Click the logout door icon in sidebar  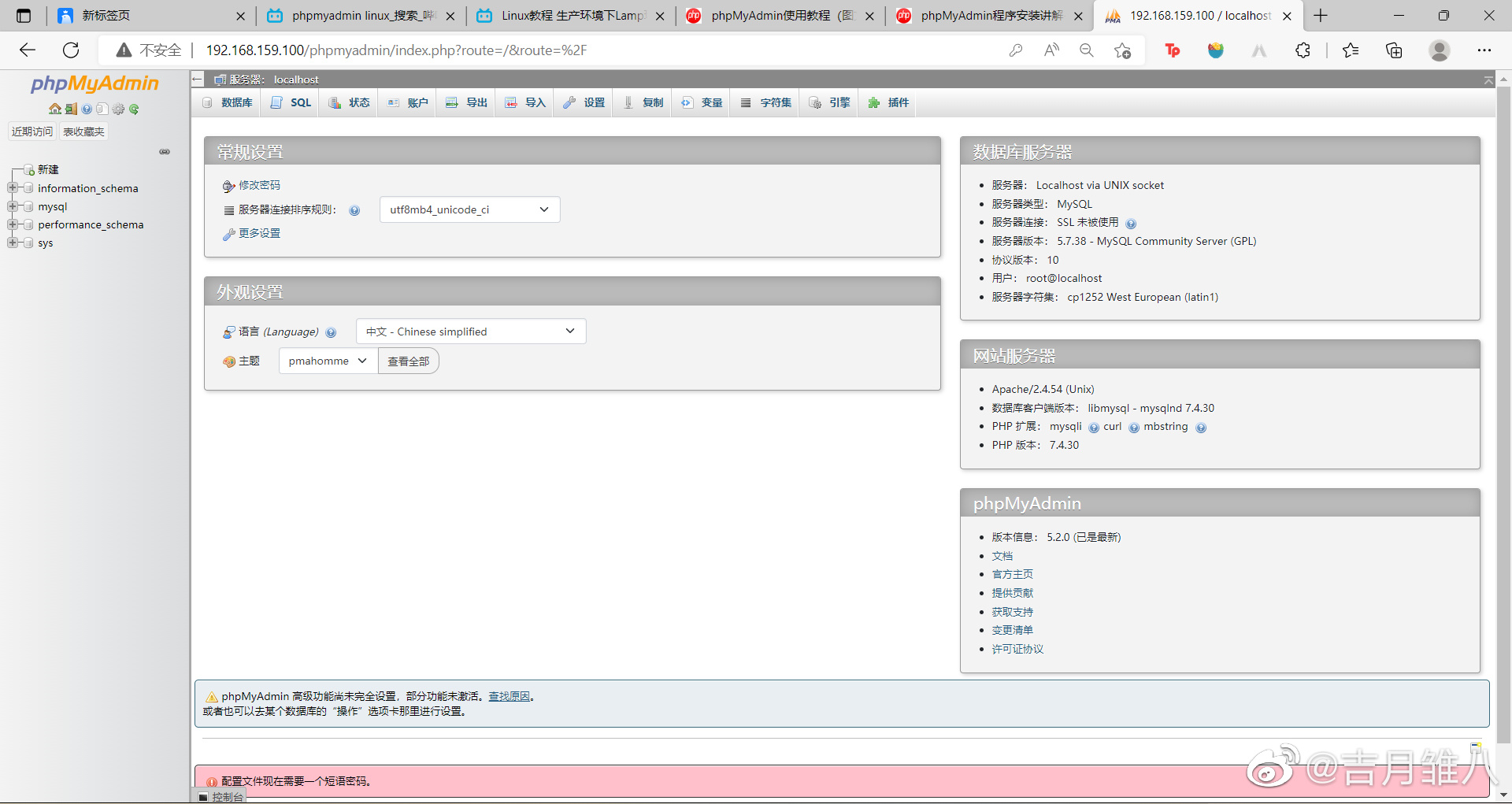point(71,109)
